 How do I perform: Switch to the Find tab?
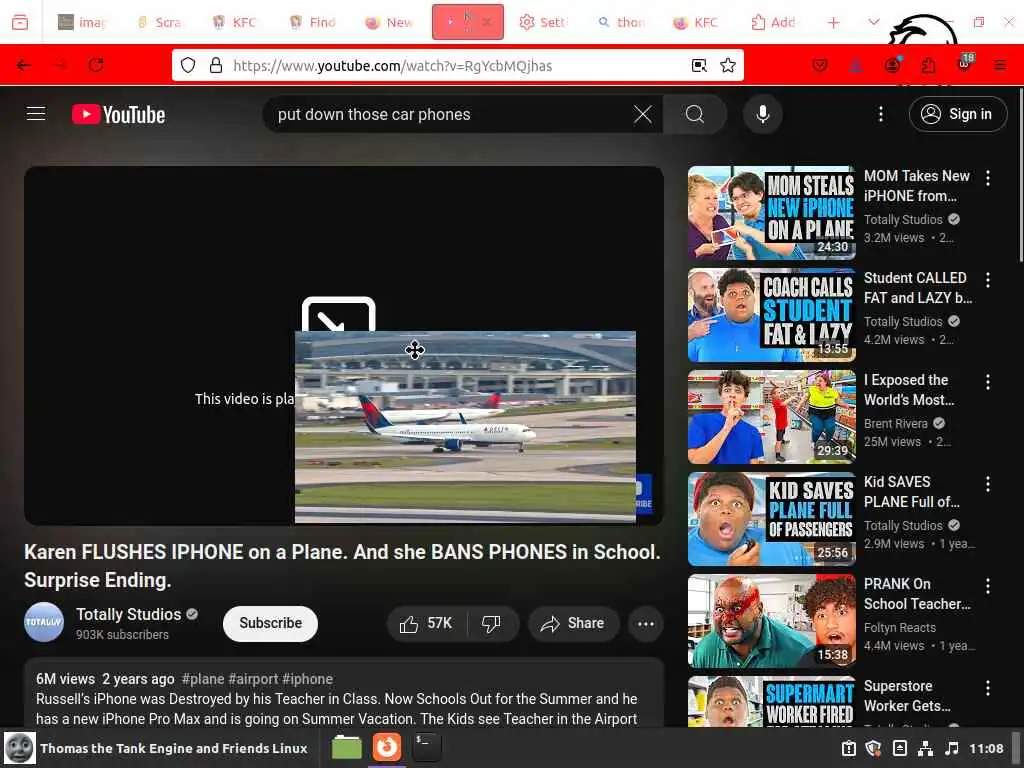(x=313, y=22)
